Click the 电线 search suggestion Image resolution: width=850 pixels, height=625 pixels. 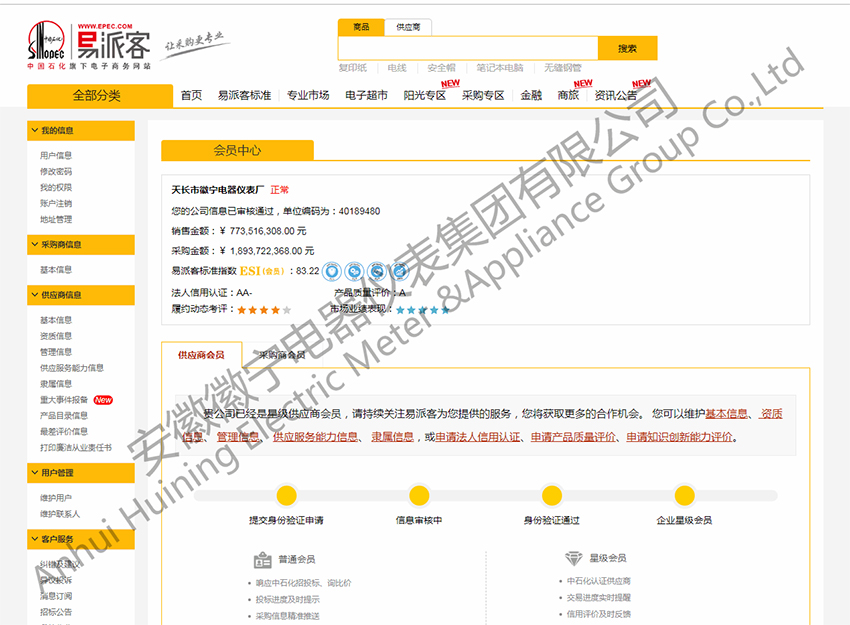click(397, 68)
